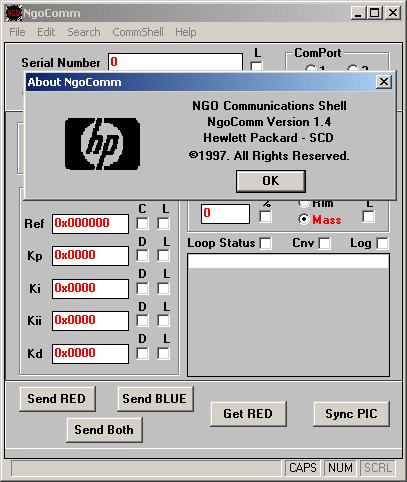Tick the C checkbox next to Ref
The image size is (407, 482).
(142, 223)
